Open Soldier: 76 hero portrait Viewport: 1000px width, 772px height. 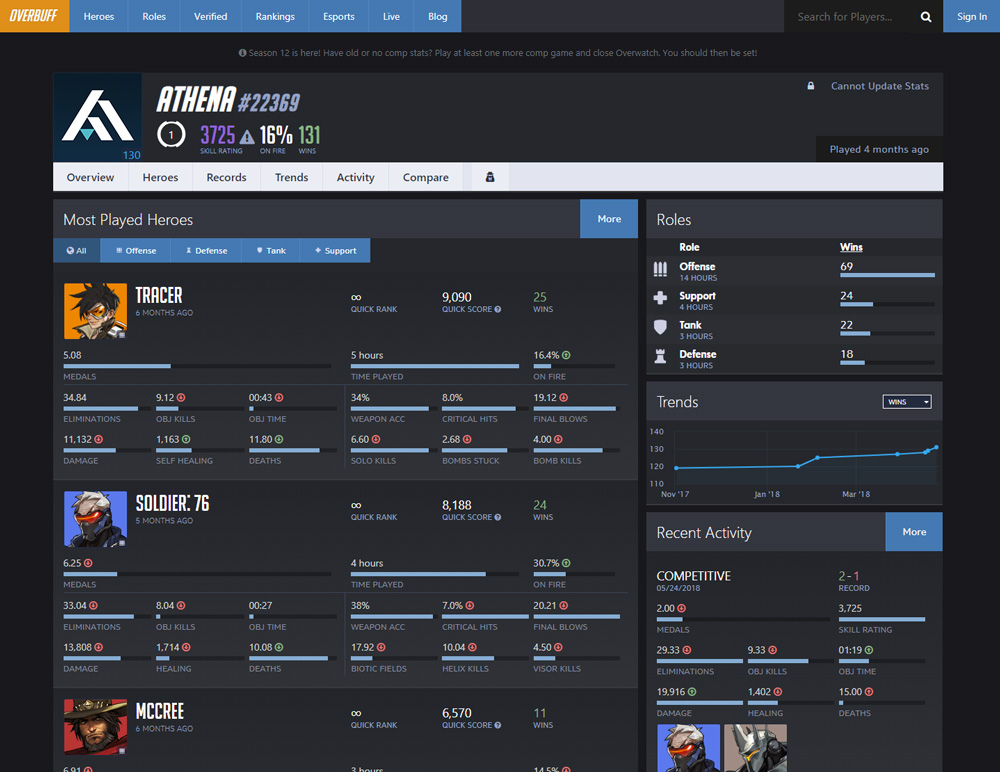95,519
